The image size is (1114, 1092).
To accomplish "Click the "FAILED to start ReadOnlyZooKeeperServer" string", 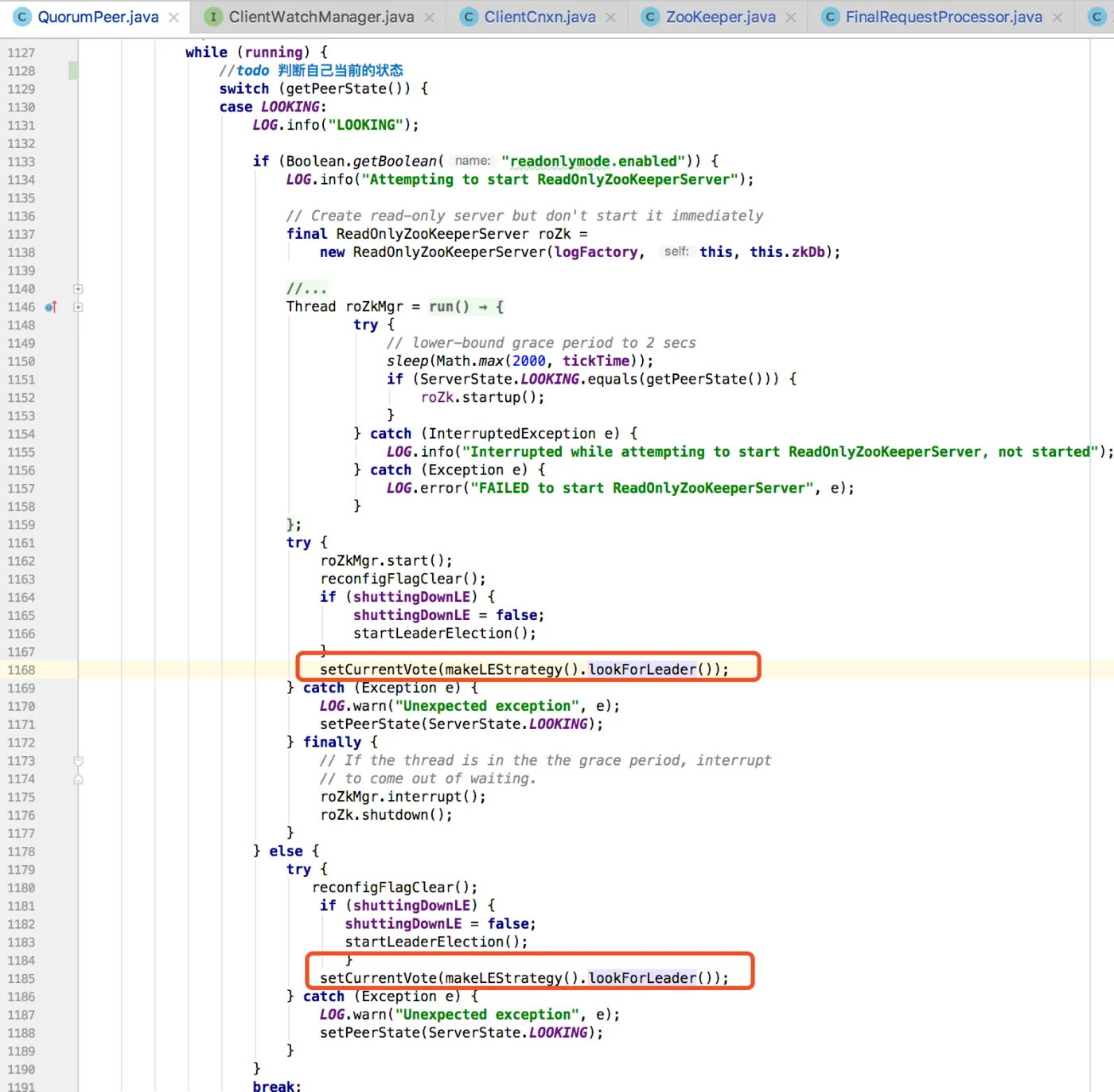I will pos(642,488).
